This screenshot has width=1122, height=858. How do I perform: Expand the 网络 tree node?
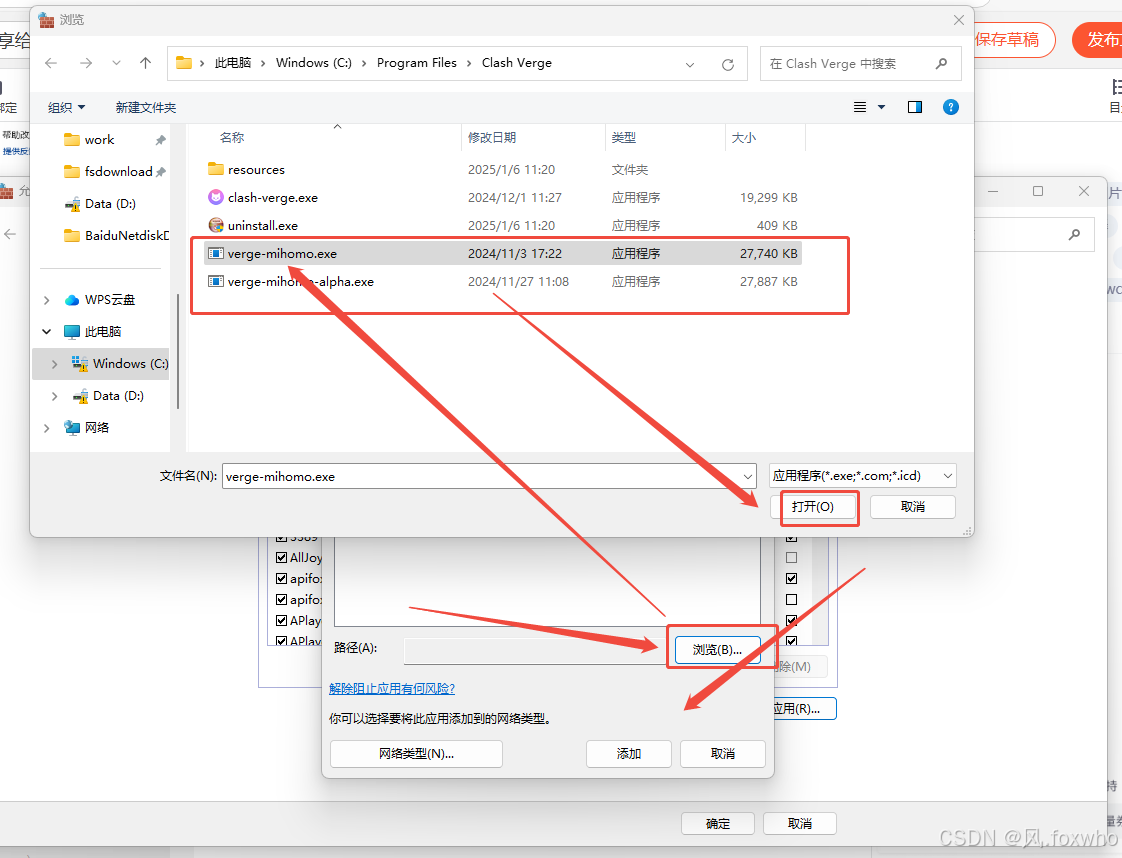(47, 428)
